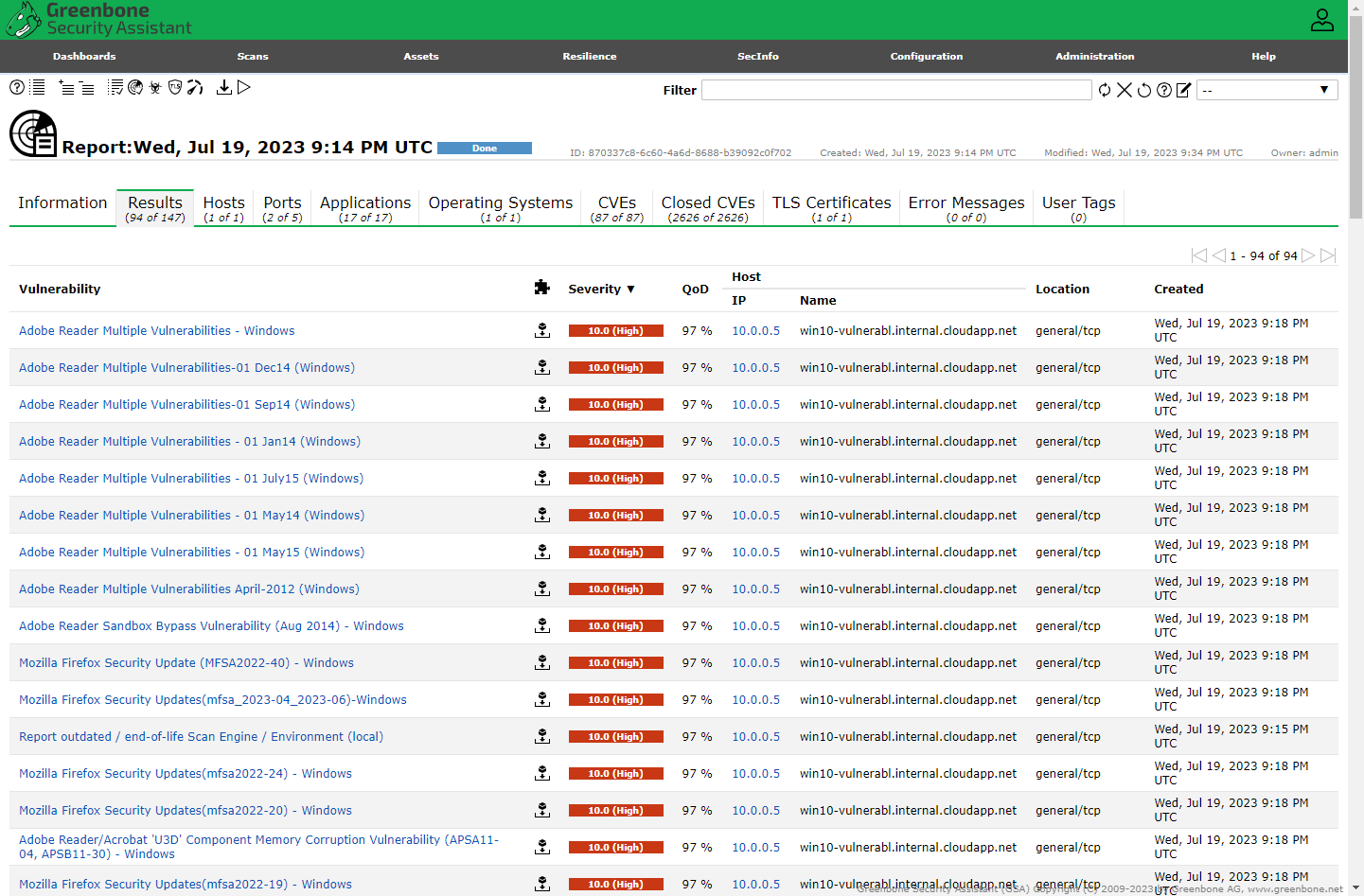The width and height of the screenshot is (1364, 896).
Task: Sort by the Created column header
Action: (x=1178, y=290)
